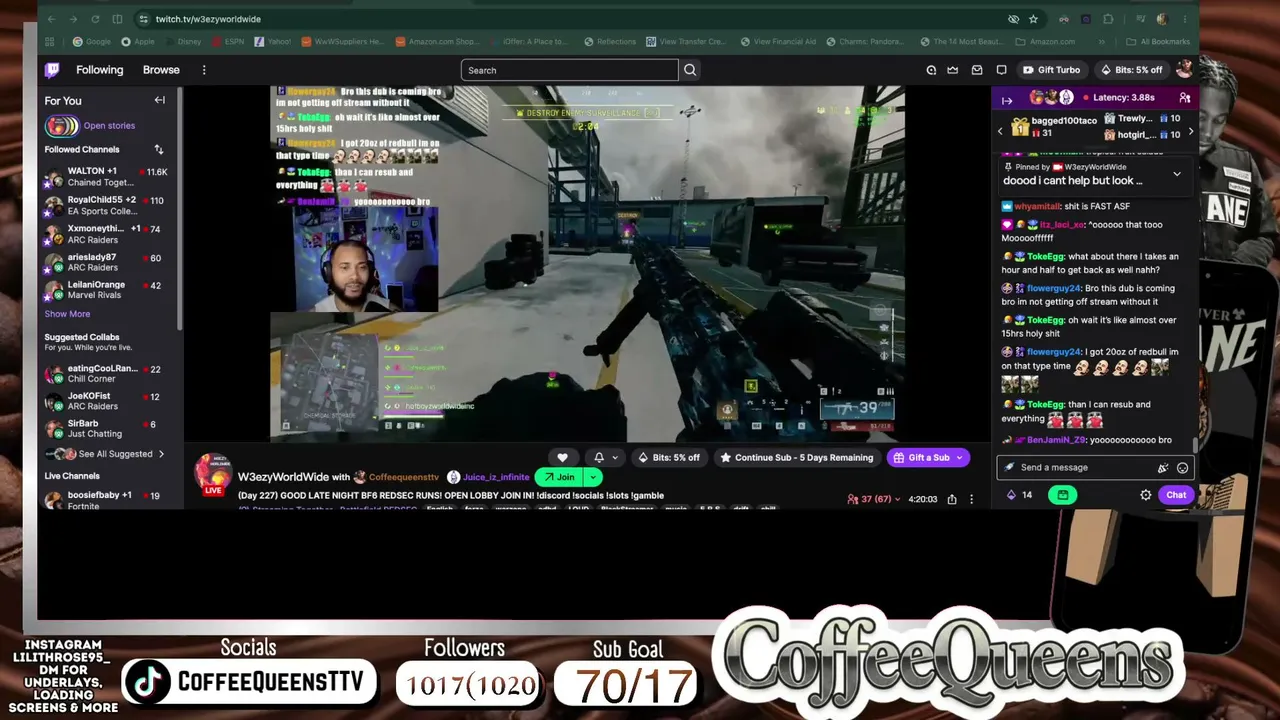Image resolution: width=1280 pixels, height=720 pixels.
Task: Go to next gift leaderboard entry
Action: 1190,131
